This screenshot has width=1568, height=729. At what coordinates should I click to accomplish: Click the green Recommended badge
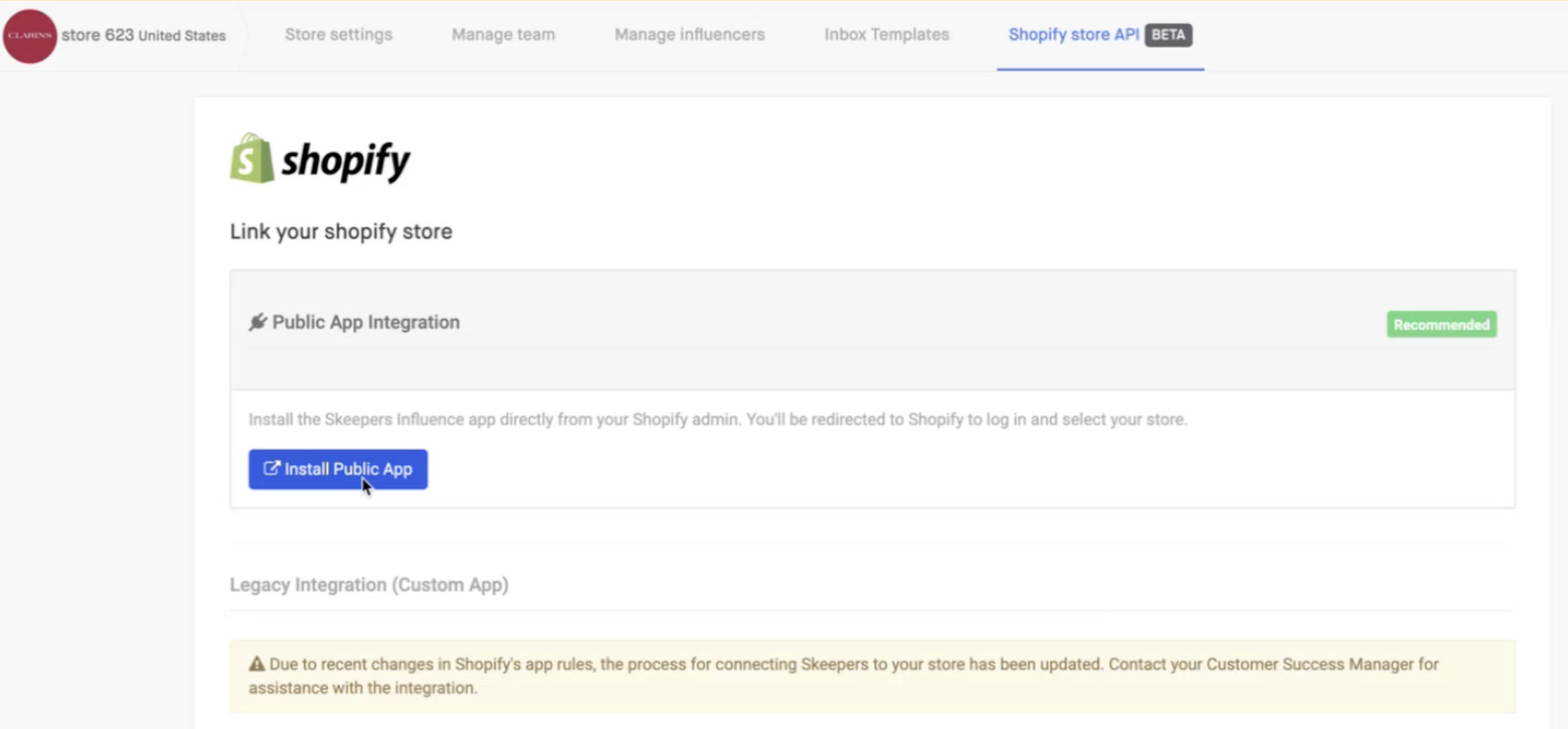click(1442, 324)
